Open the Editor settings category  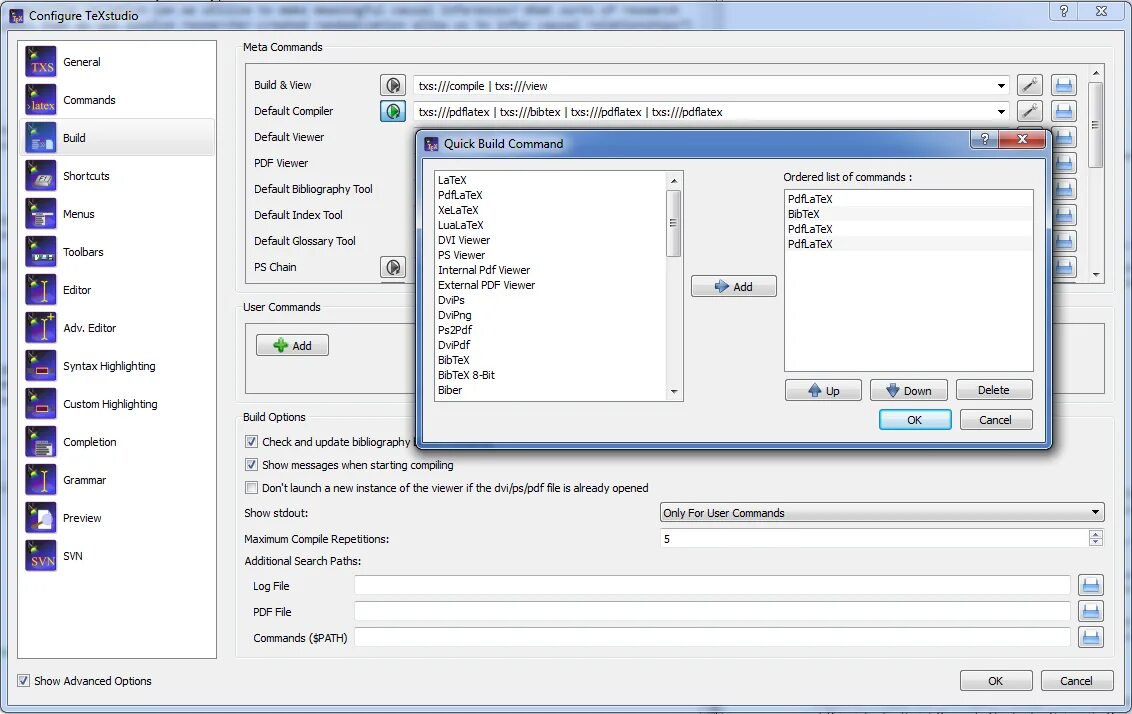tap(118, 290)
